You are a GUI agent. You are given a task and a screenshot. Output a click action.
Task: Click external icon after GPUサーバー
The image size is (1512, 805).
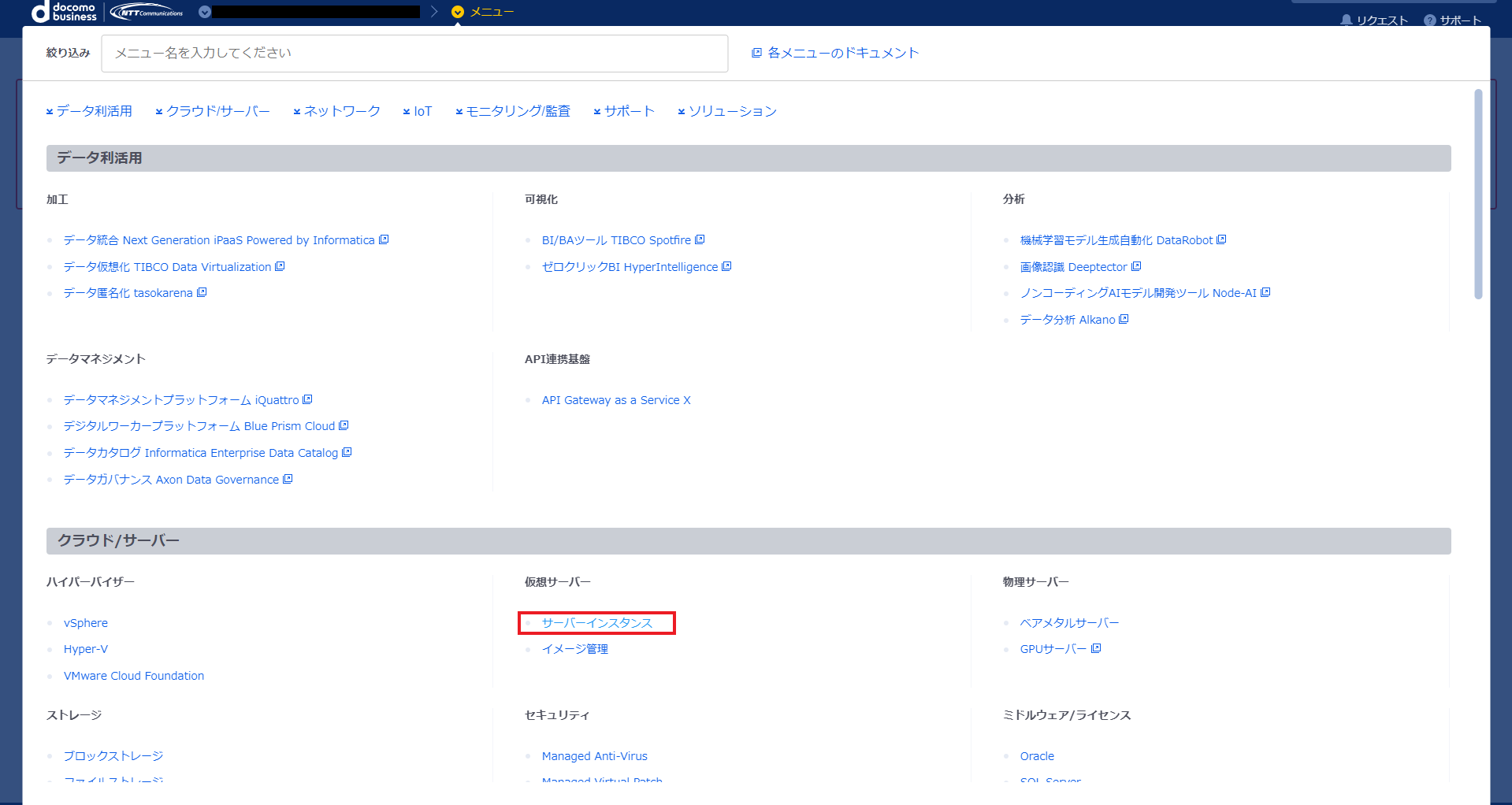[1096, 648]
